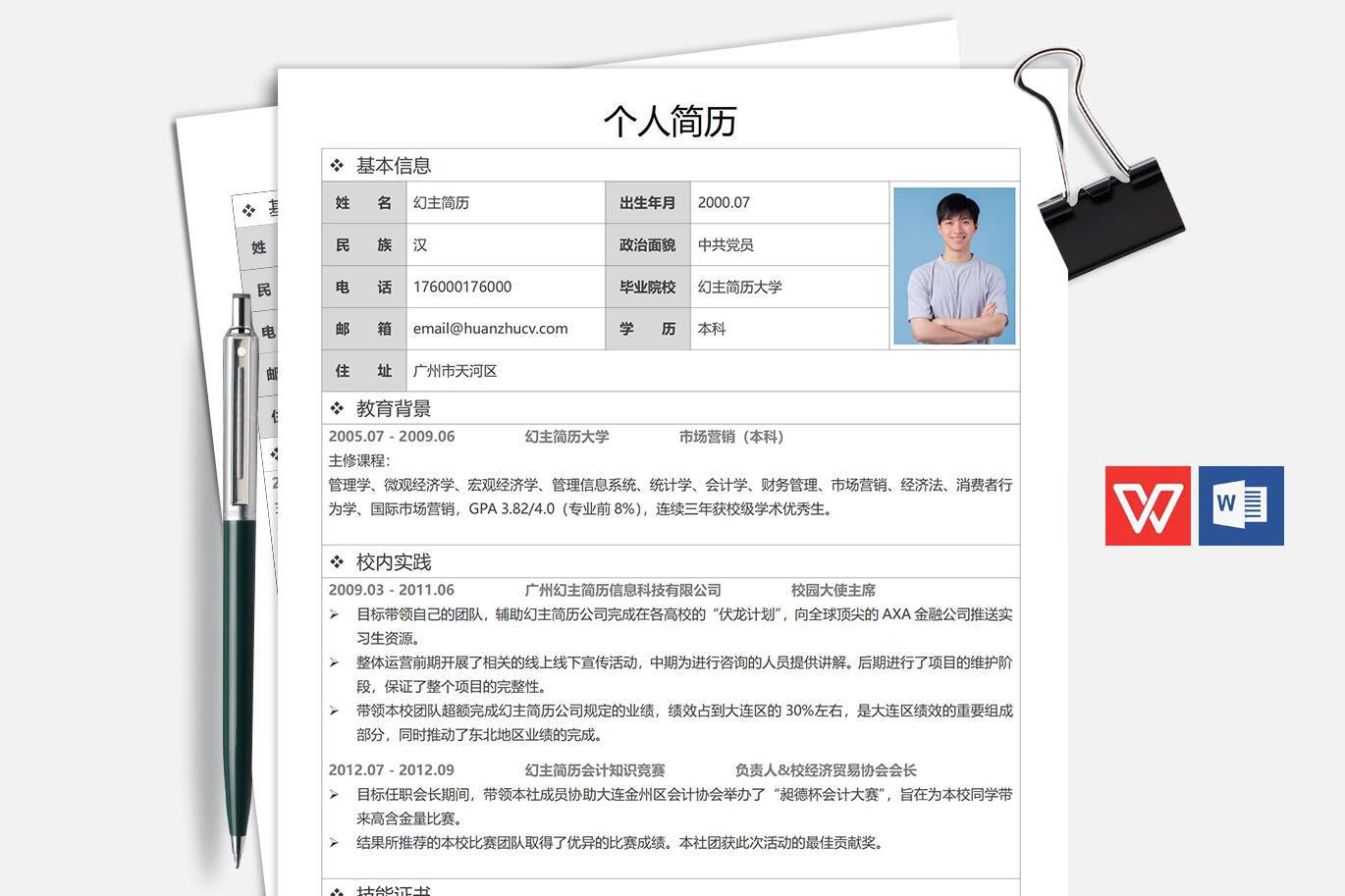This screenshot has height=896, width=1345.
Task: Open the 个人简历 title heading
Action: [672, 121]
